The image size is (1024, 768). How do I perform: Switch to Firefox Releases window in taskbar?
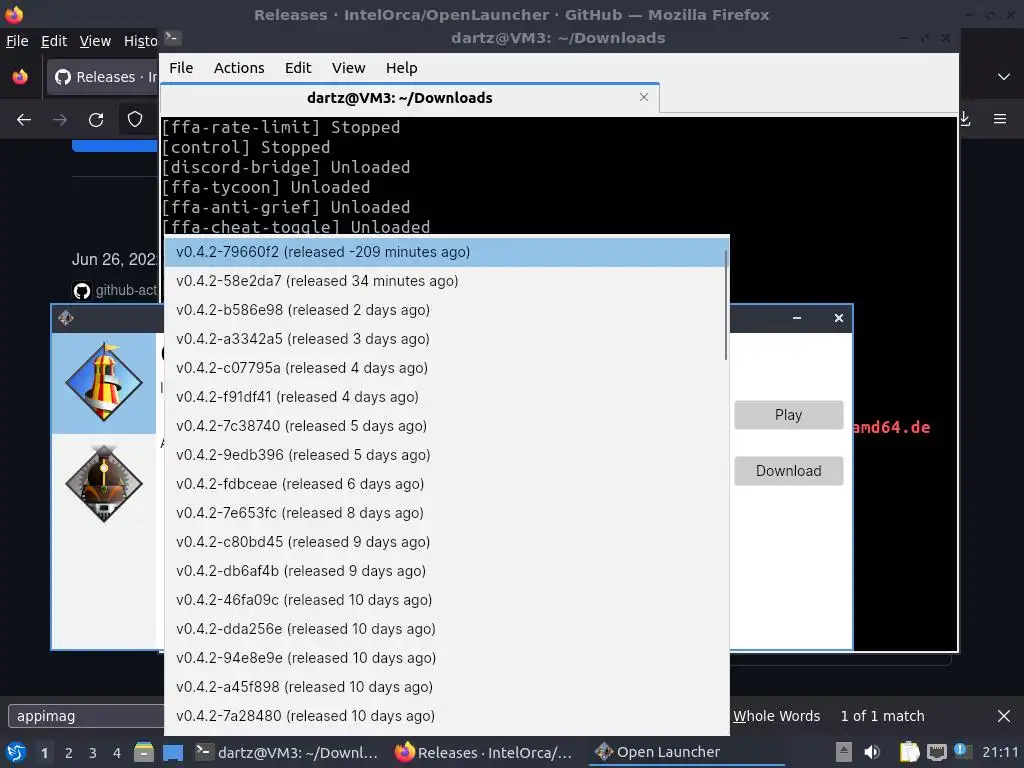click(484, 752)
